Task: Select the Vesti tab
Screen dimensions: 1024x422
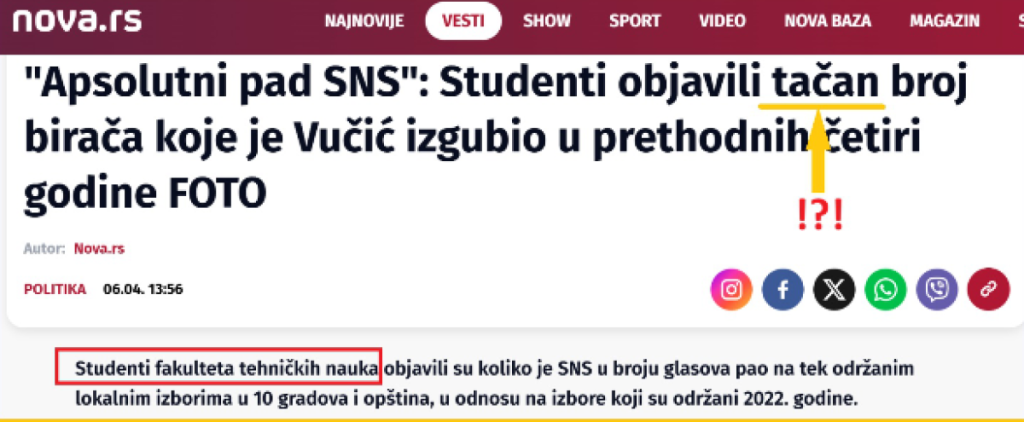Action: 463,21
